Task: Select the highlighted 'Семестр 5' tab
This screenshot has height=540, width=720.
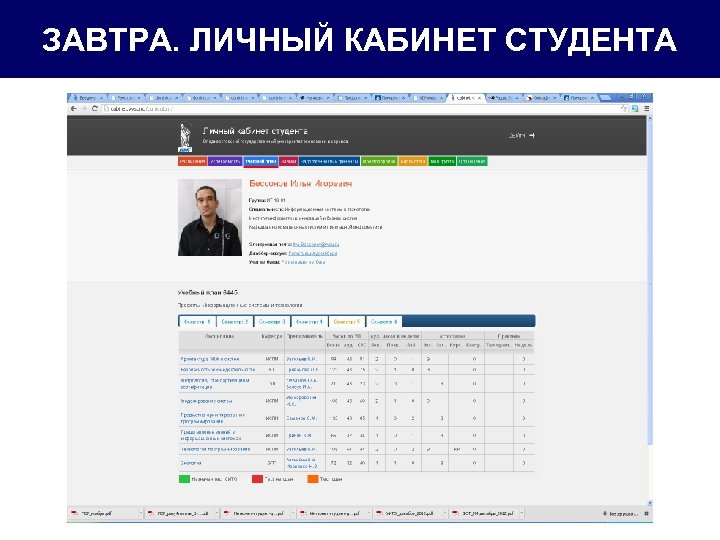Action: pos(347,321)
